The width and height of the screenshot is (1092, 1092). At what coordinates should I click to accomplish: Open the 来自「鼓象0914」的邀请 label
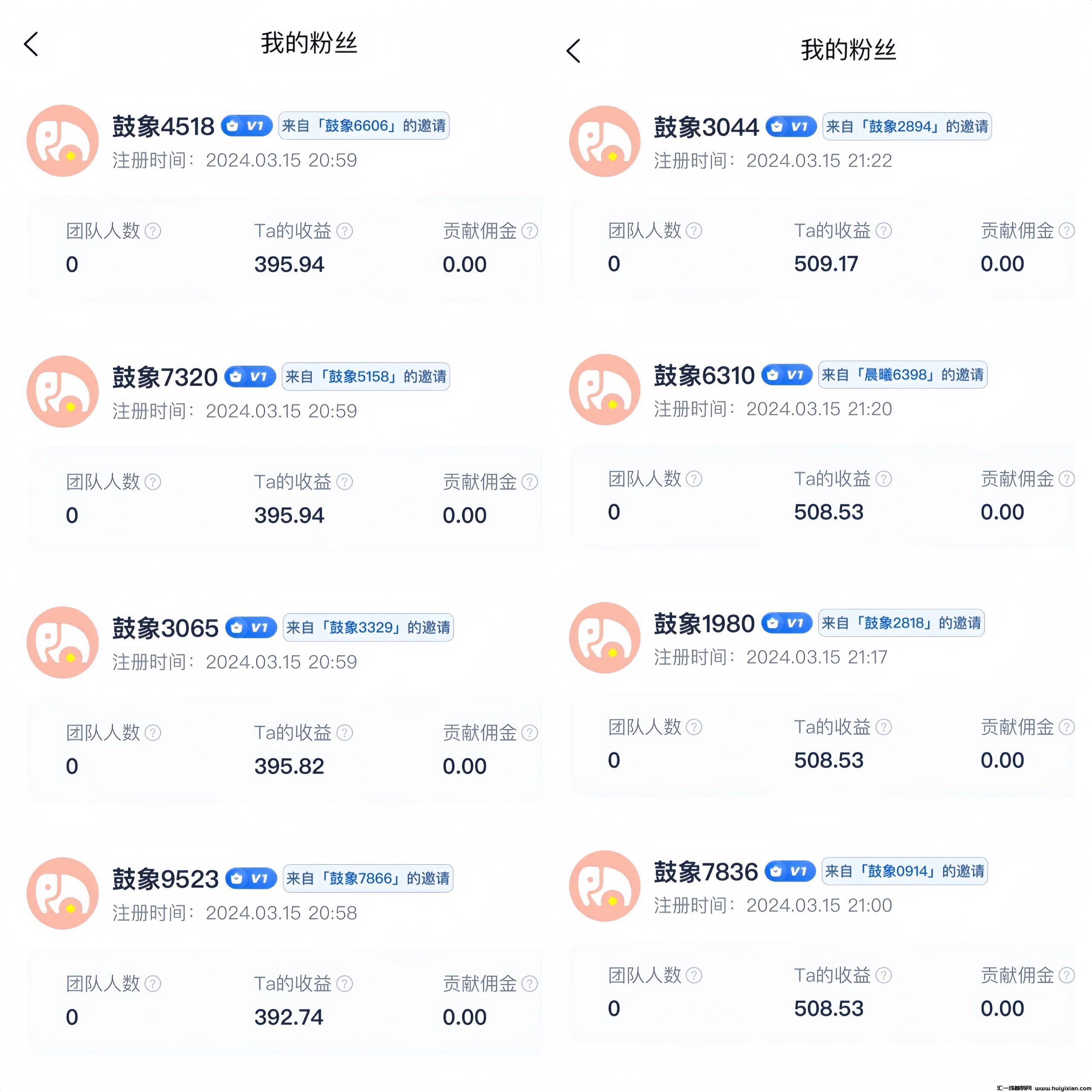tap(904, 871)
